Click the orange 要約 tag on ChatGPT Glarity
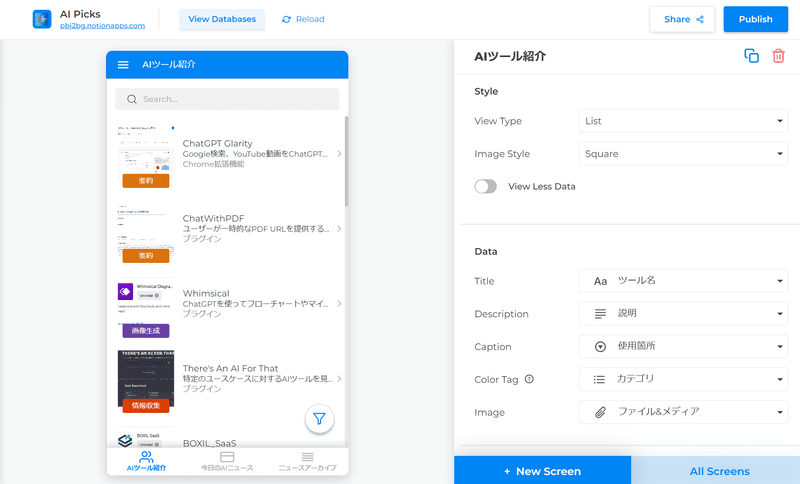 [146, 181]
